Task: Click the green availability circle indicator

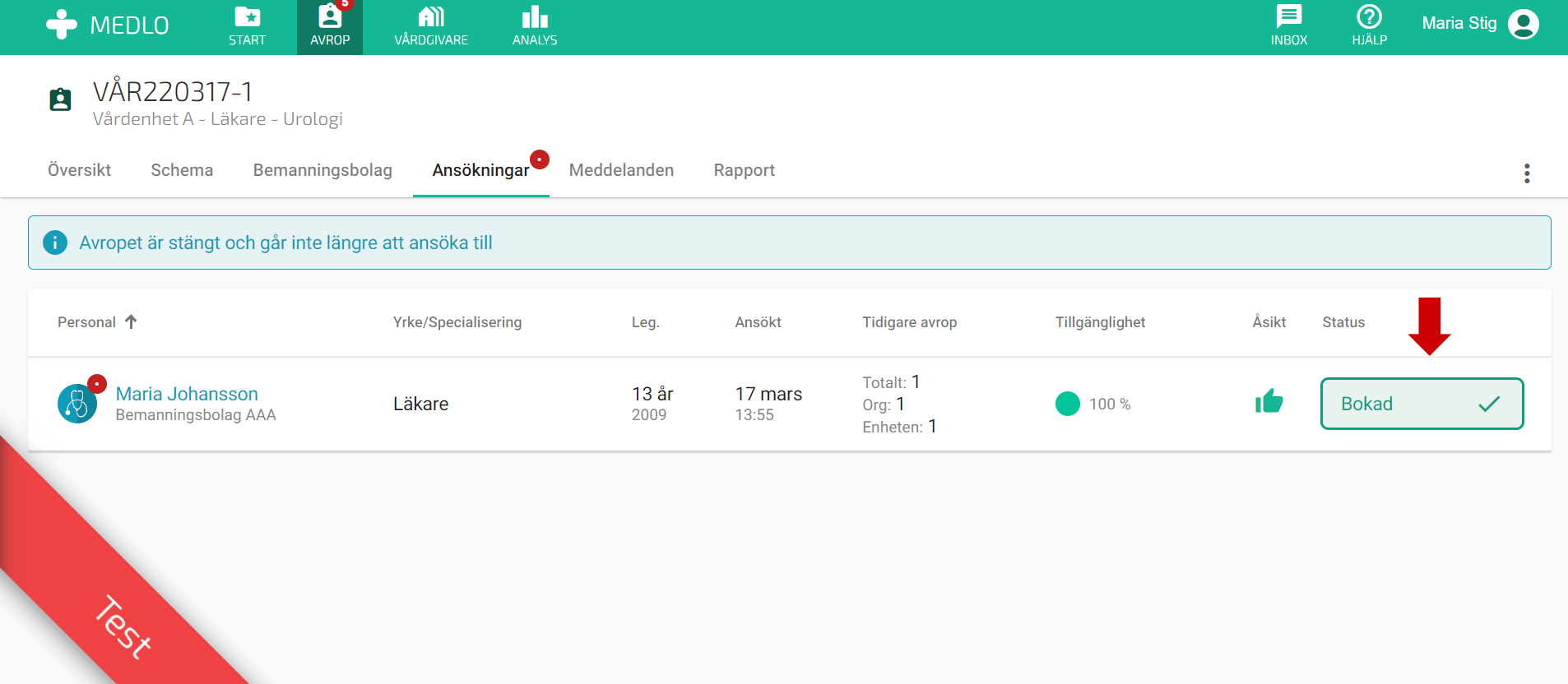Action: [x=1068, y=404]
